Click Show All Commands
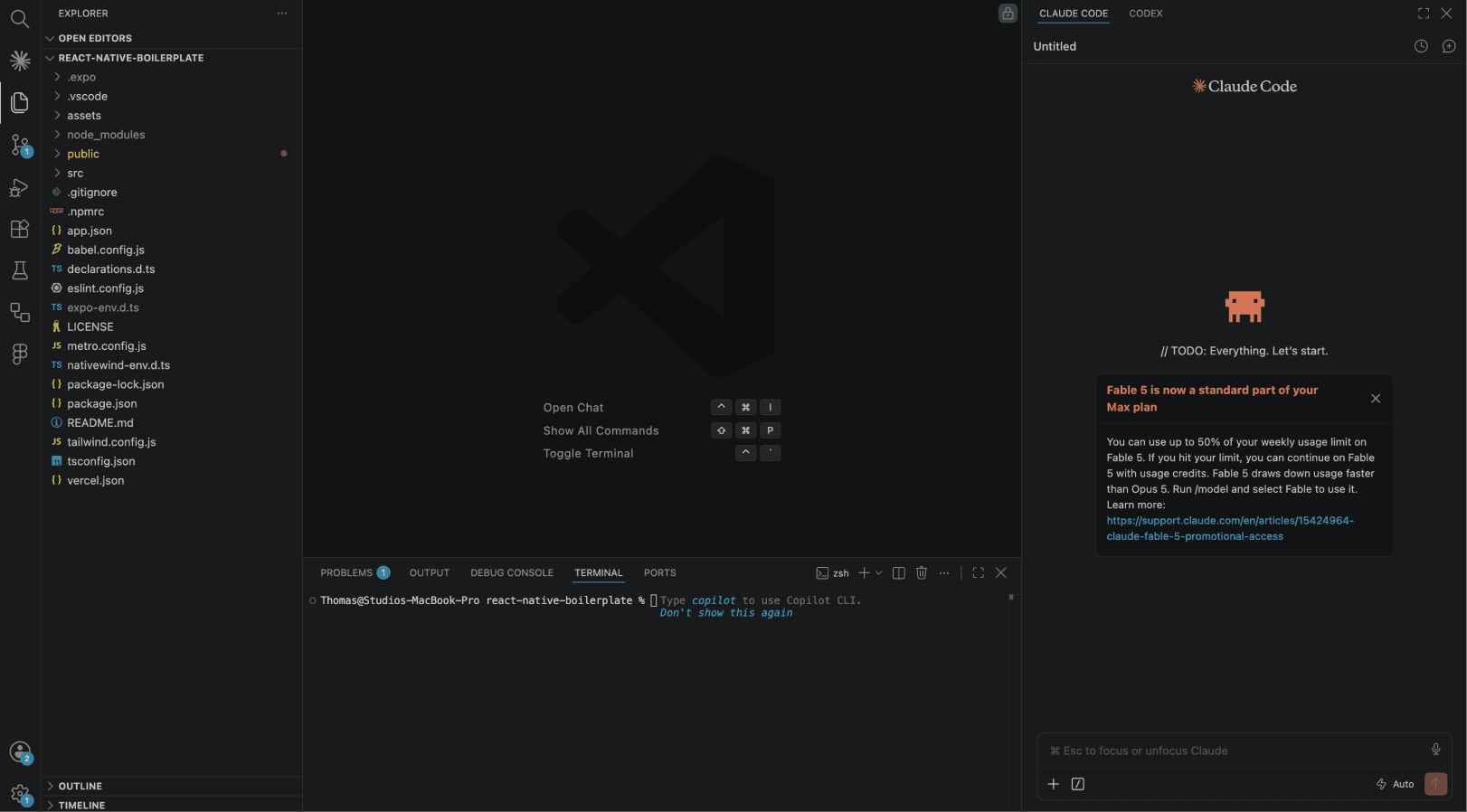Screen dimensions: 1467x812 601,430
